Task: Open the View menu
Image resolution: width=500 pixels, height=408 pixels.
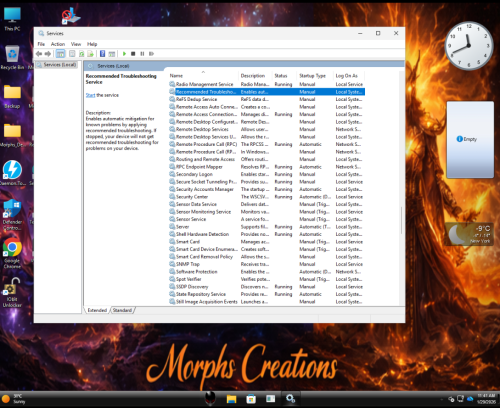Action: 76,44
